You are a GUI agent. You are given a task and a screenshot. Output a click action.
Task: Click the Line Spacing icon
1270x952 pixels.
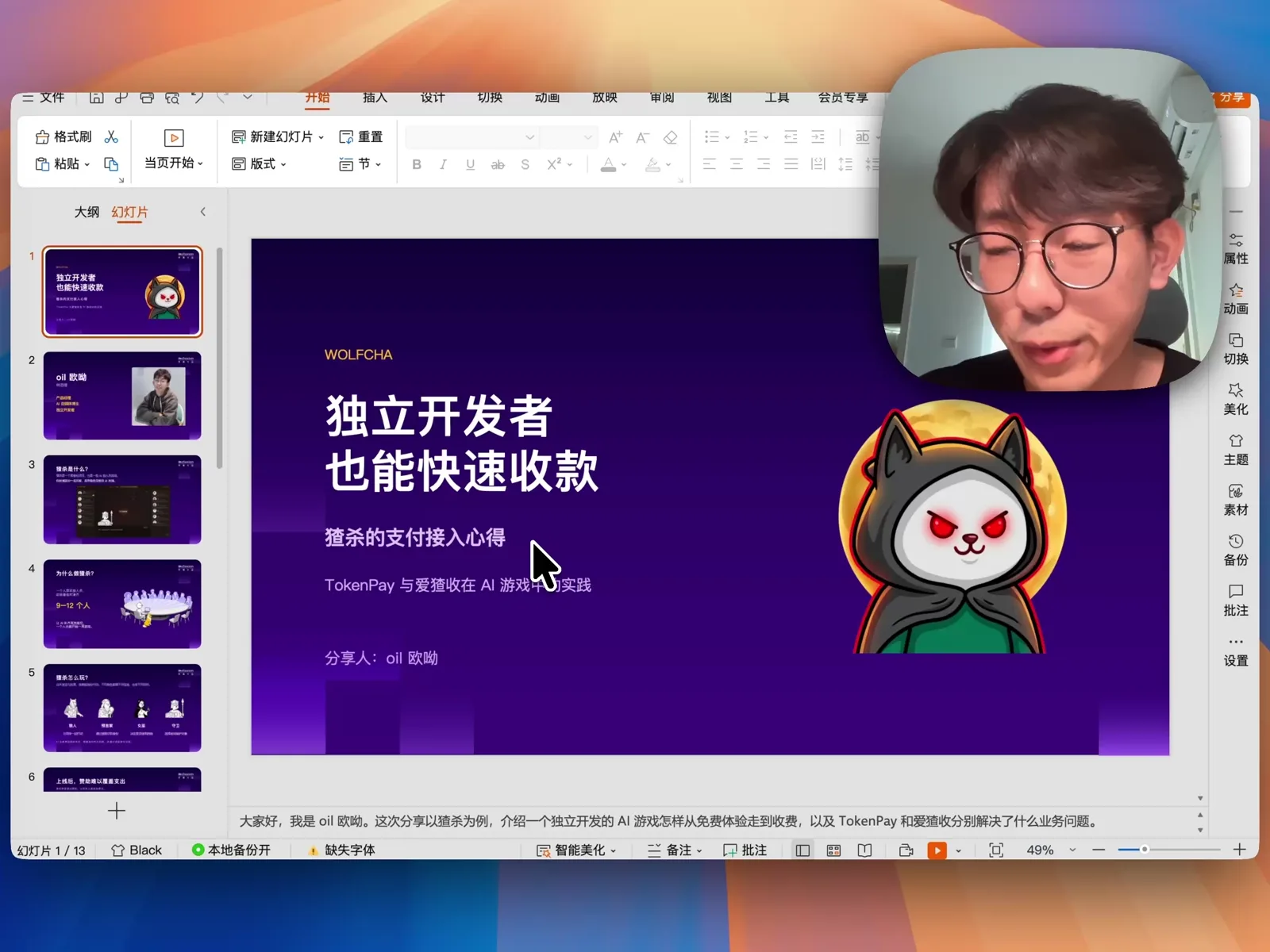pyautogui.click(x=845, y=164)
